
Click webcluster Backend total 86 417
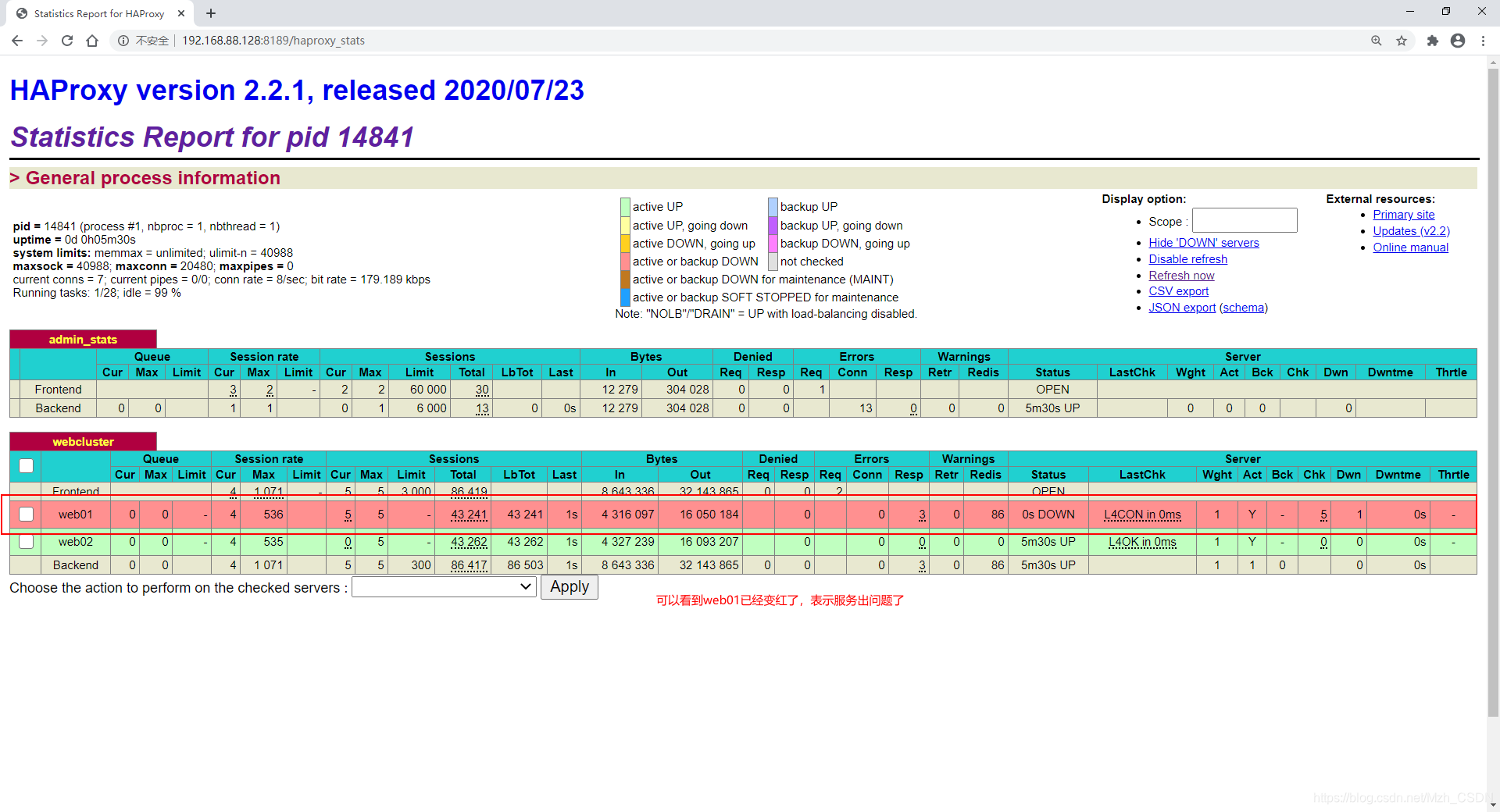469,565
